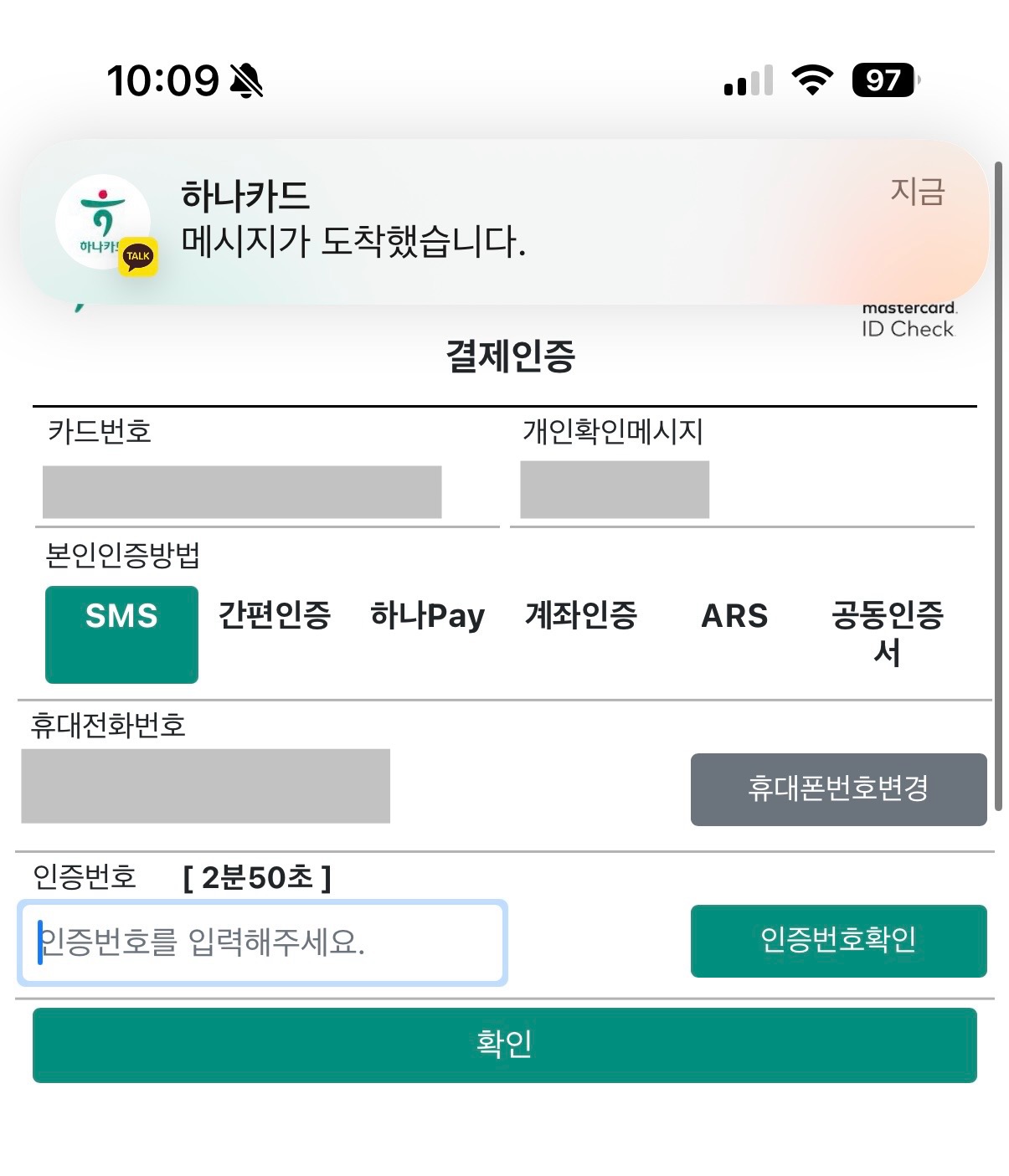Image resolution: width=1009 pixels, height=1176 pixels.
Task: Tap the Wi-Fi status icon
Action: pyautogui.click(x=811, y=80)
